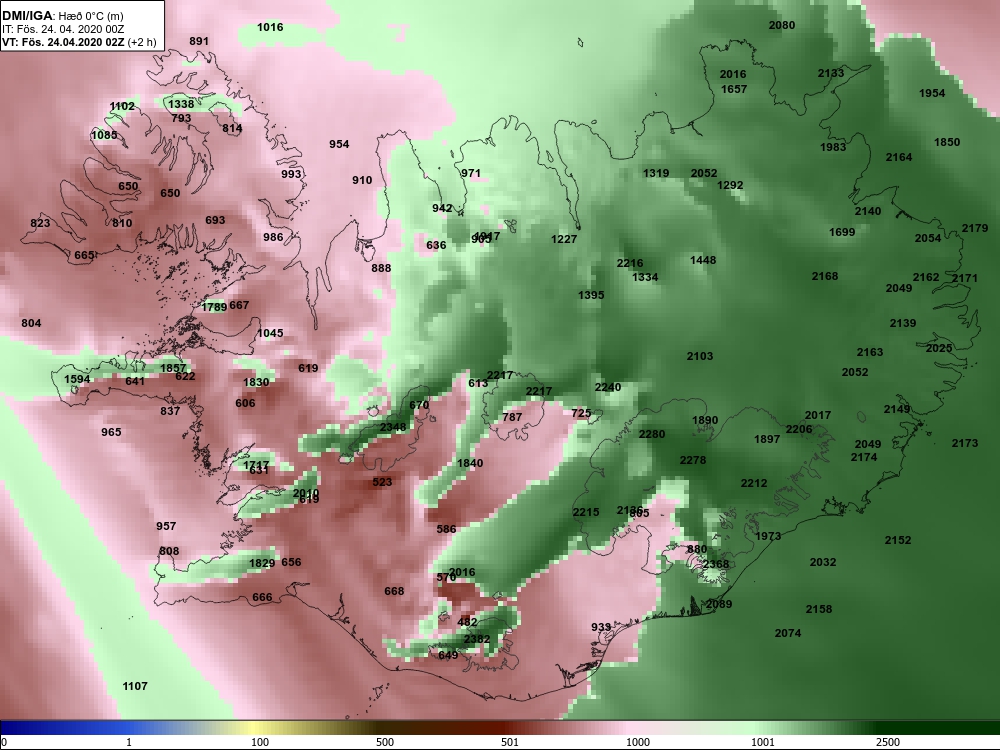The height and width of the screenshot is (750, 1000).
Task: Click the 971 value label
Action: tap(471, 173)
